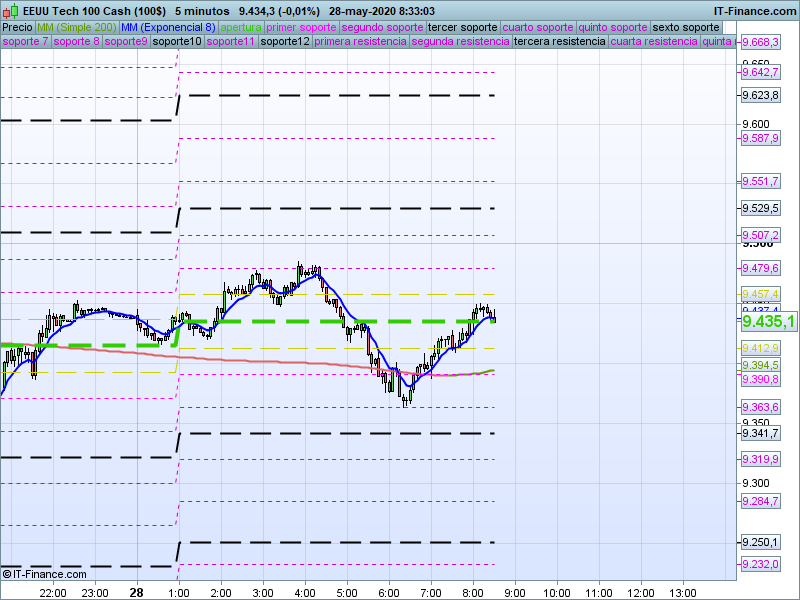This screenshot has width=800, height=600.
Task: Click the 9.232,0 price label
Action: (760, 565)
